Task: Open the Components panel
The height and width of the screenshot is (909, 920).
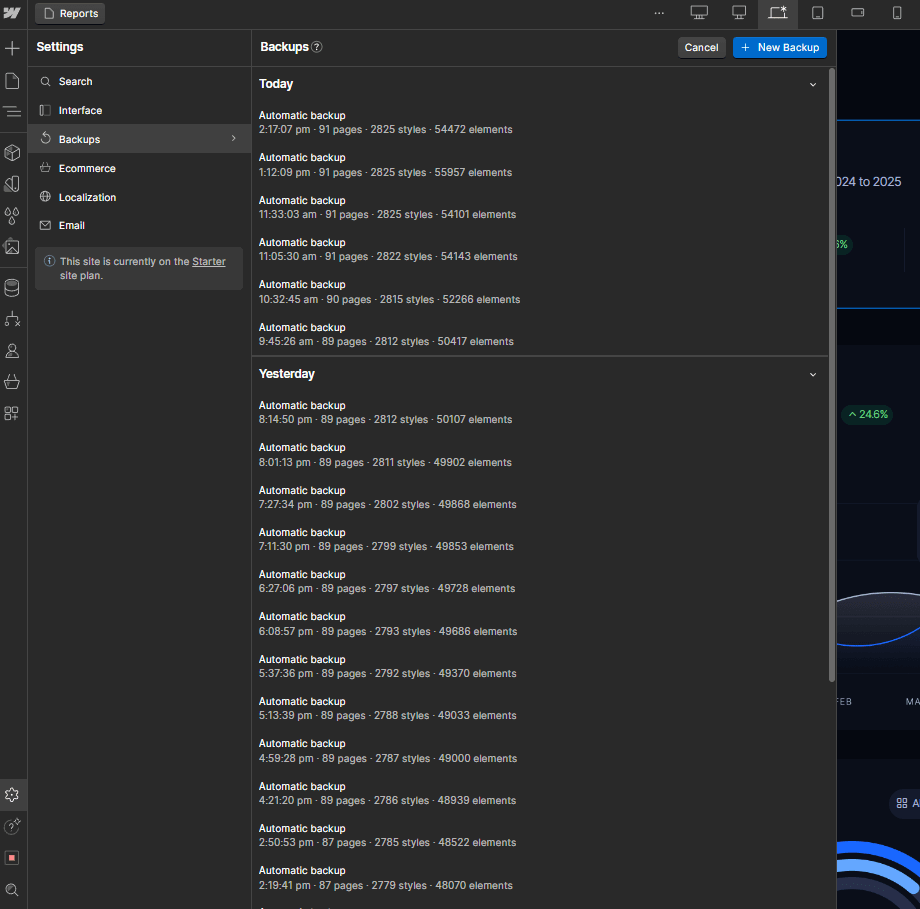Action: click(12, 152)
